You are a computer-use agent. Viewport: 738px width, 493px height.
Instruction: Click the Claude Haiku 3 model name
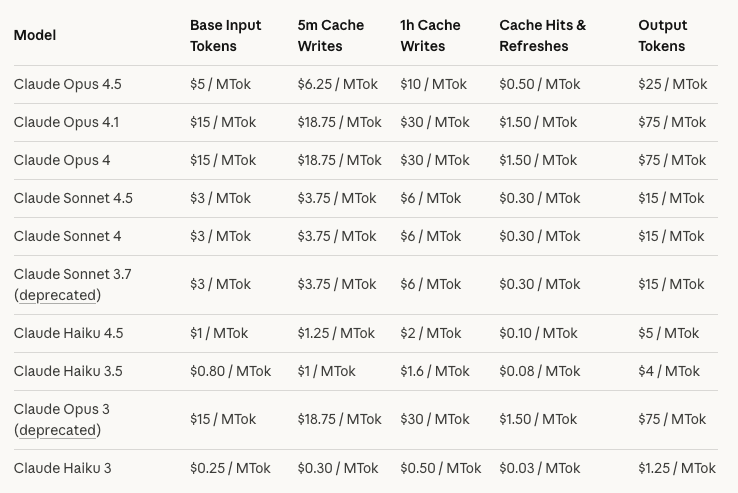[62, 469]
